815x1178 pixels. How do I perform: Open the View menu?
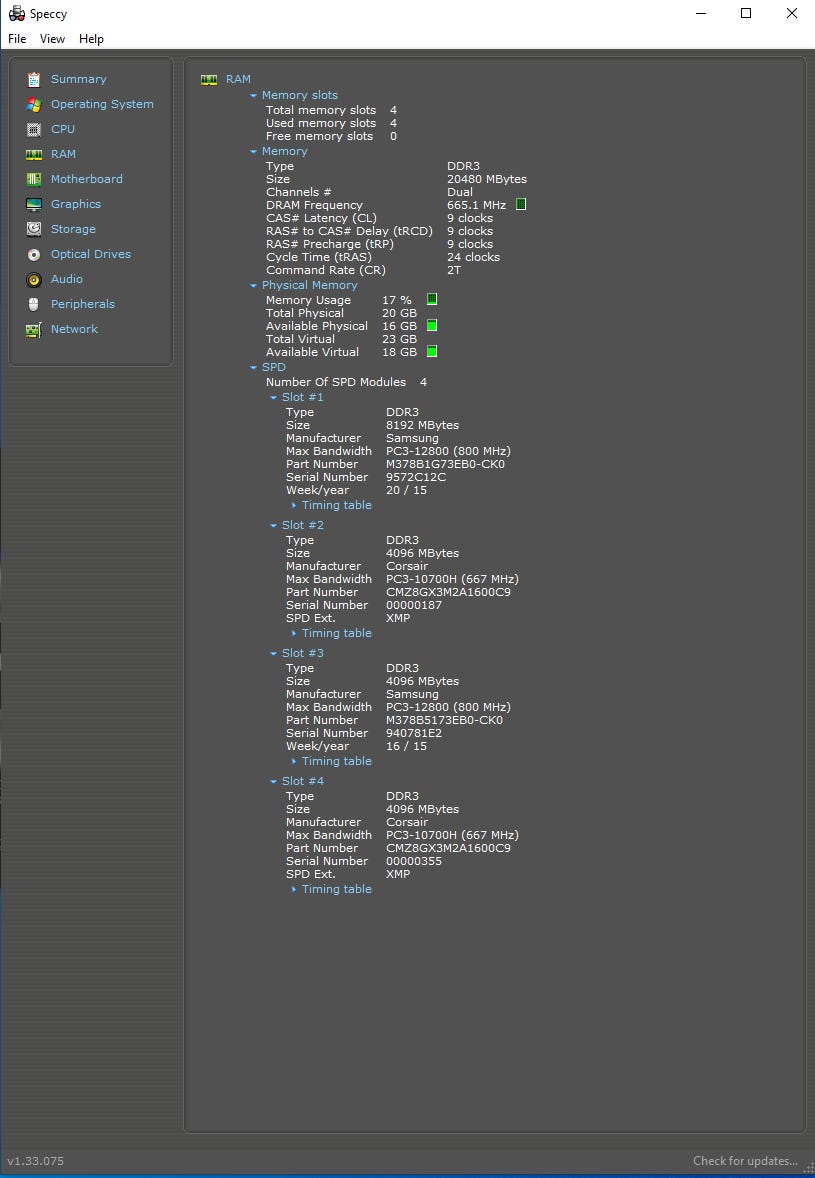pos(53,39)
